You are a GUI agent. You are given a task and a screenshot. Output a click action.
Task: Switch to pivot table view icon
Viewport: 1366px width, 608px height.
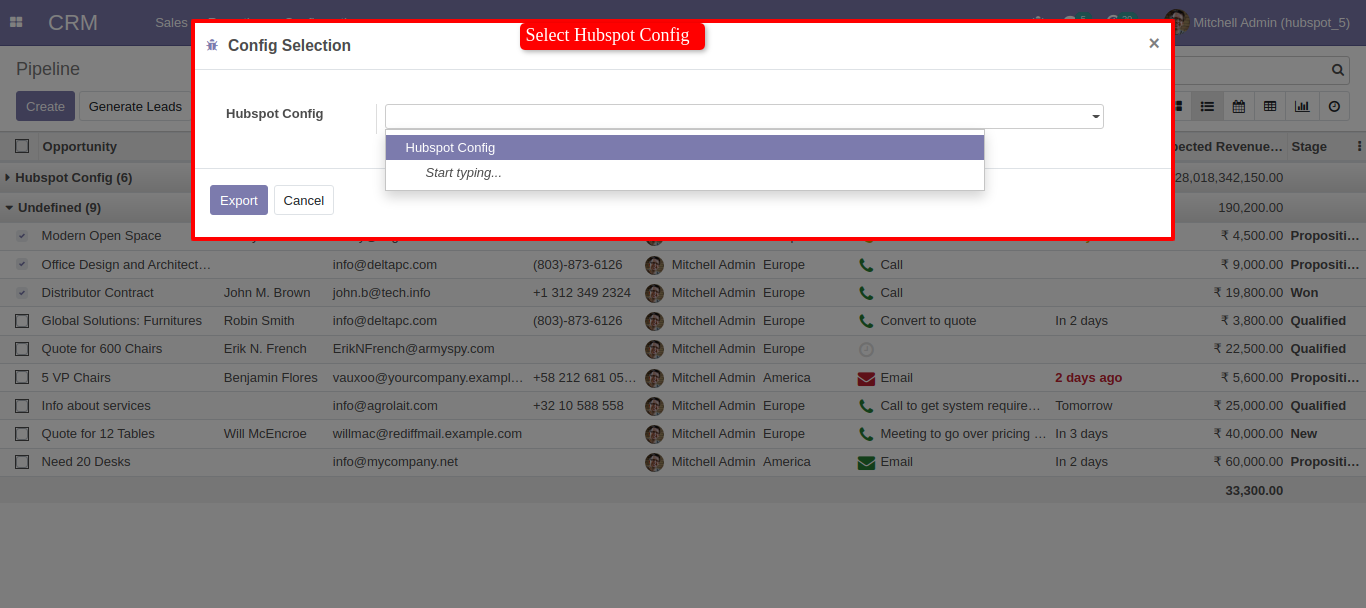pos(1270,106)
